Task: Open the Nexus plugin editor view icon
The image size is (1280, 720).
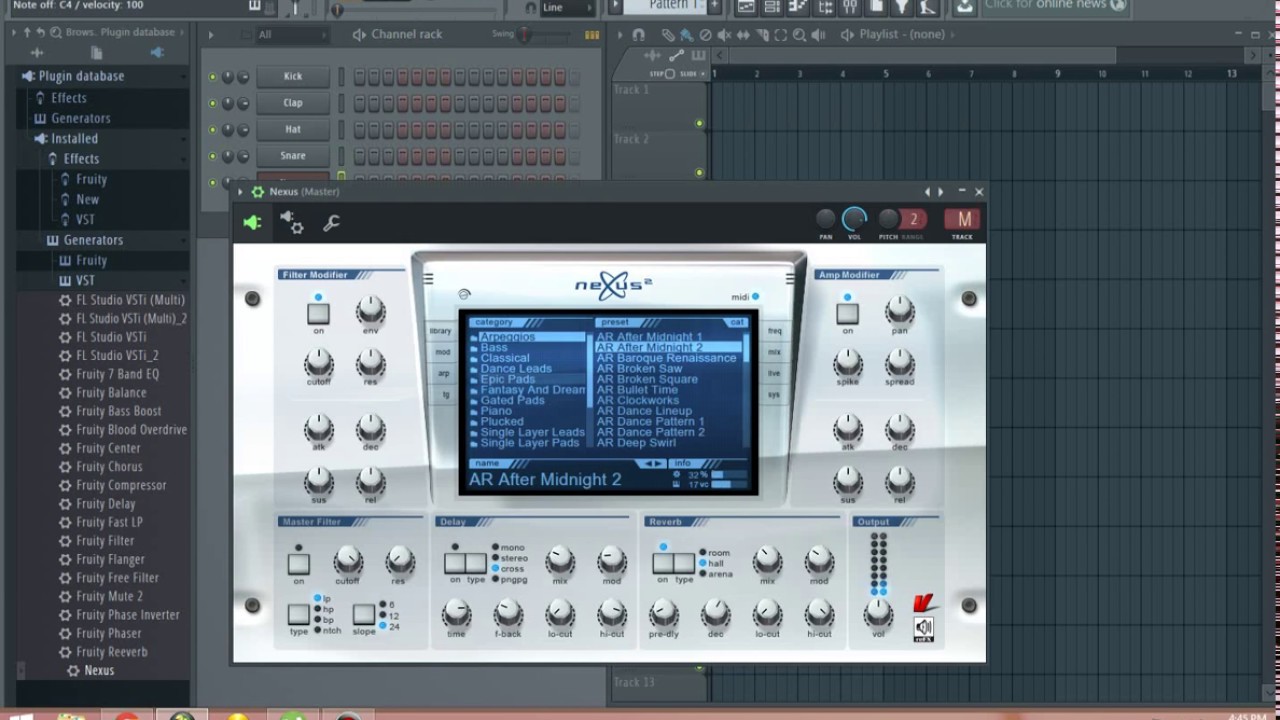Action: pos(252,223)
